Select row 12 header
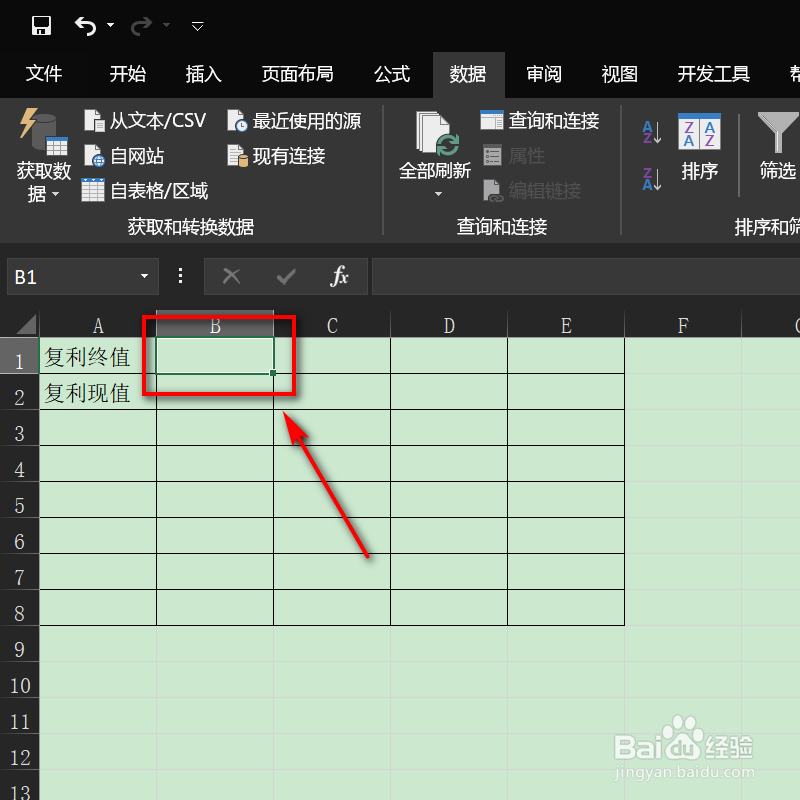The width and height of the screenshot is (800, 800). tap(19, 752)
